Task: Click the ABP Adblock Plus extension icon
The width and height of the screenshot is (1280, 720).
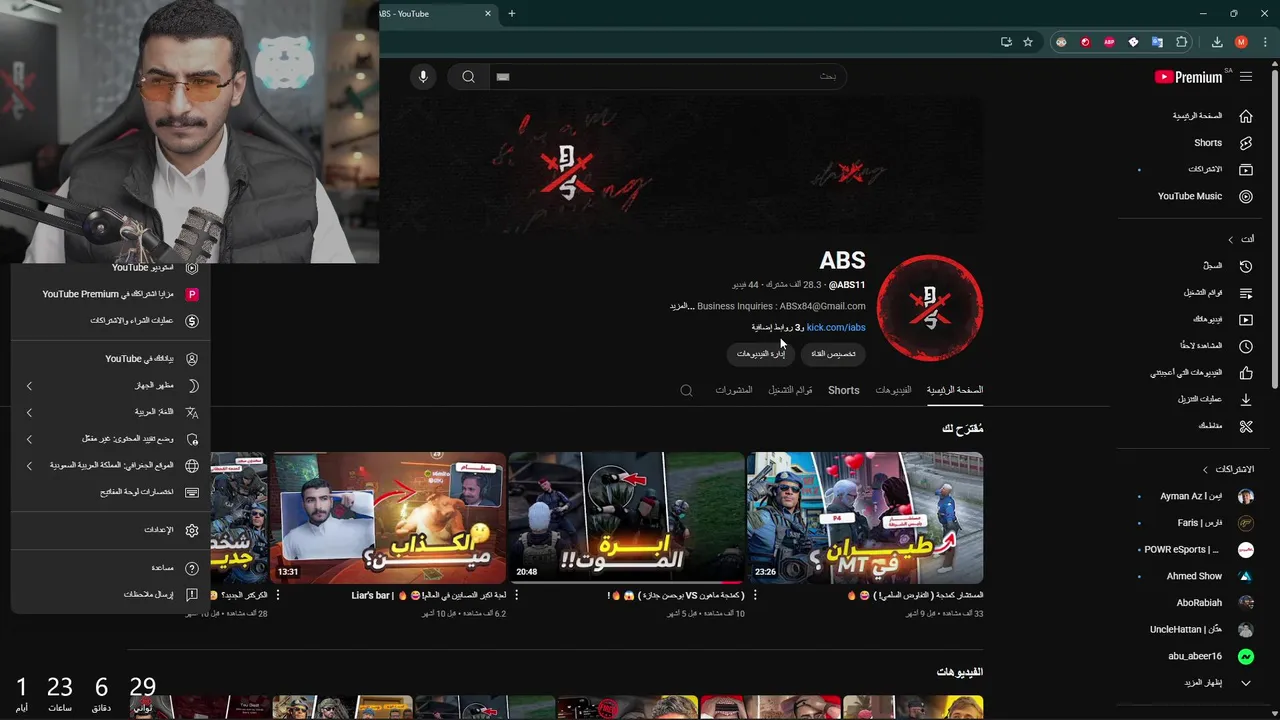Action: 1109,42
